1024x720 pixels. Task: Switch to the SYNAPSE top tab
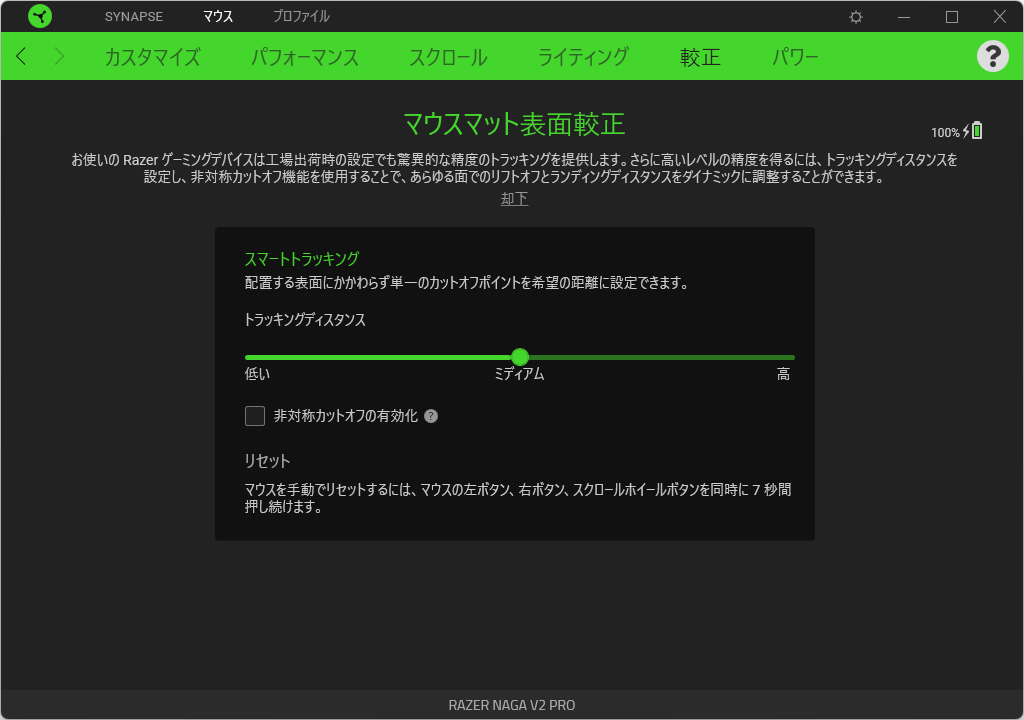point(133,17)
